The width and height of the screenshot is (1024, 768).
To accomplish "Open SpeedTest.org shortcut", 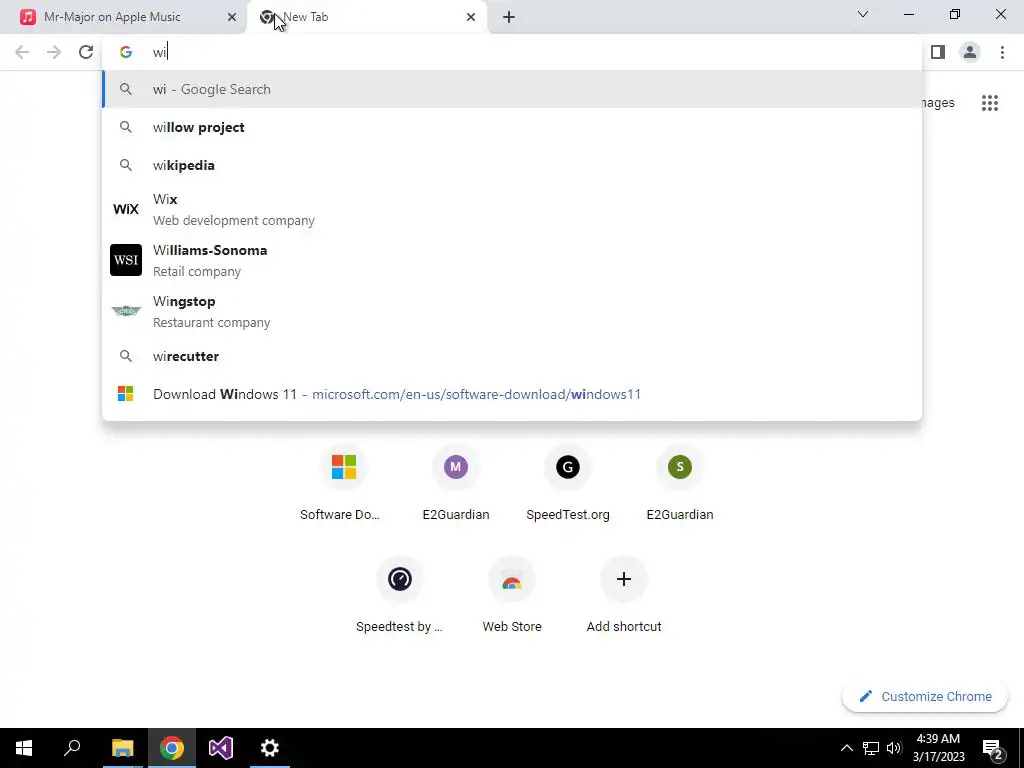I will (568, 483).
